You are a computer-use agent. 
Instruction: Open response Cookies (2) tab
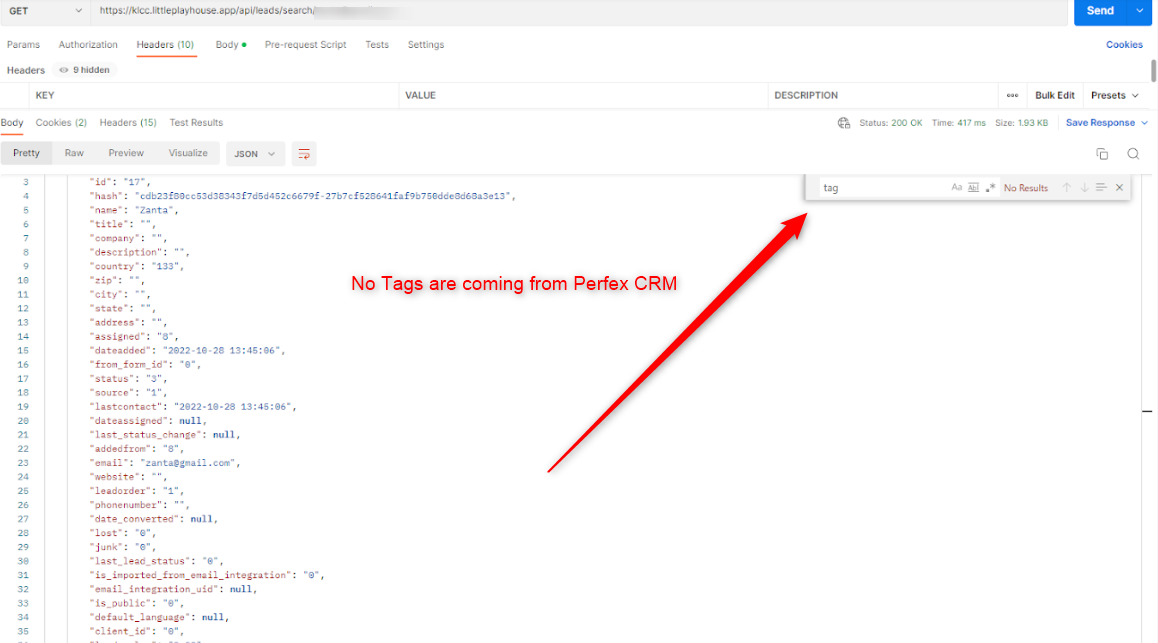(61, 123)
